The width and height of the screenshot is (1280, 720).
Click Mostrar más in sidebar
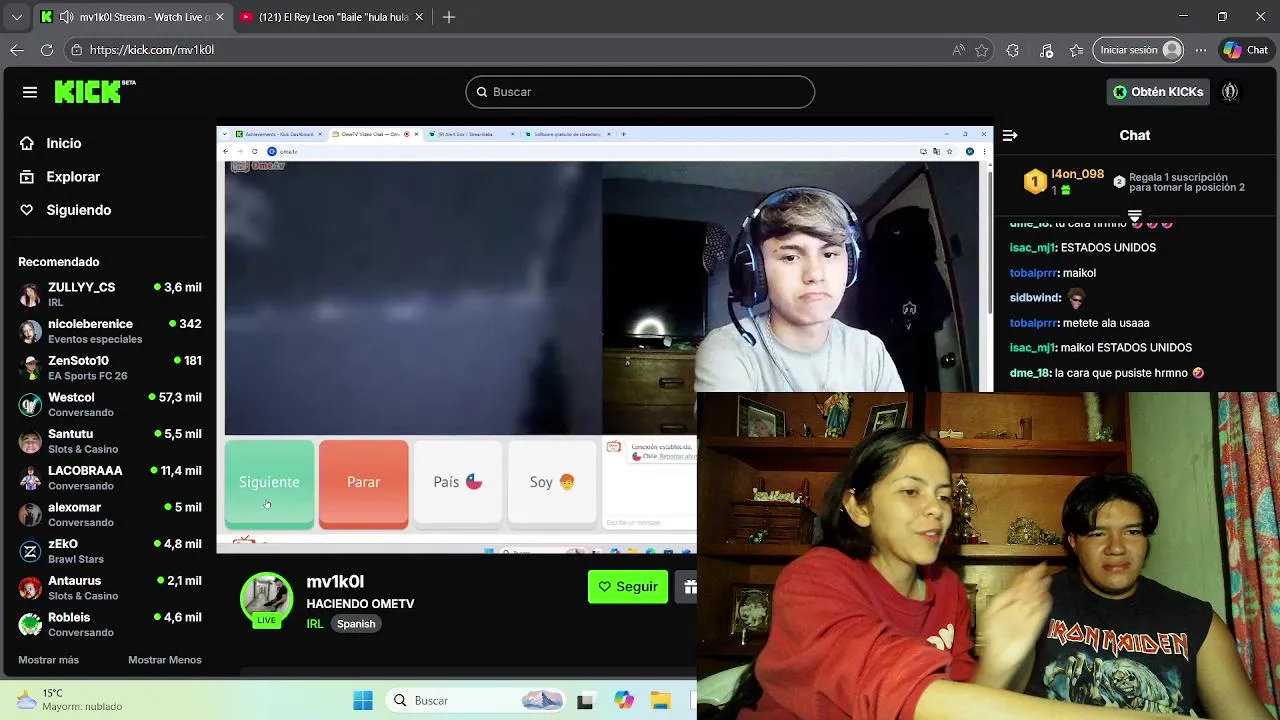[x=48, y=660]
